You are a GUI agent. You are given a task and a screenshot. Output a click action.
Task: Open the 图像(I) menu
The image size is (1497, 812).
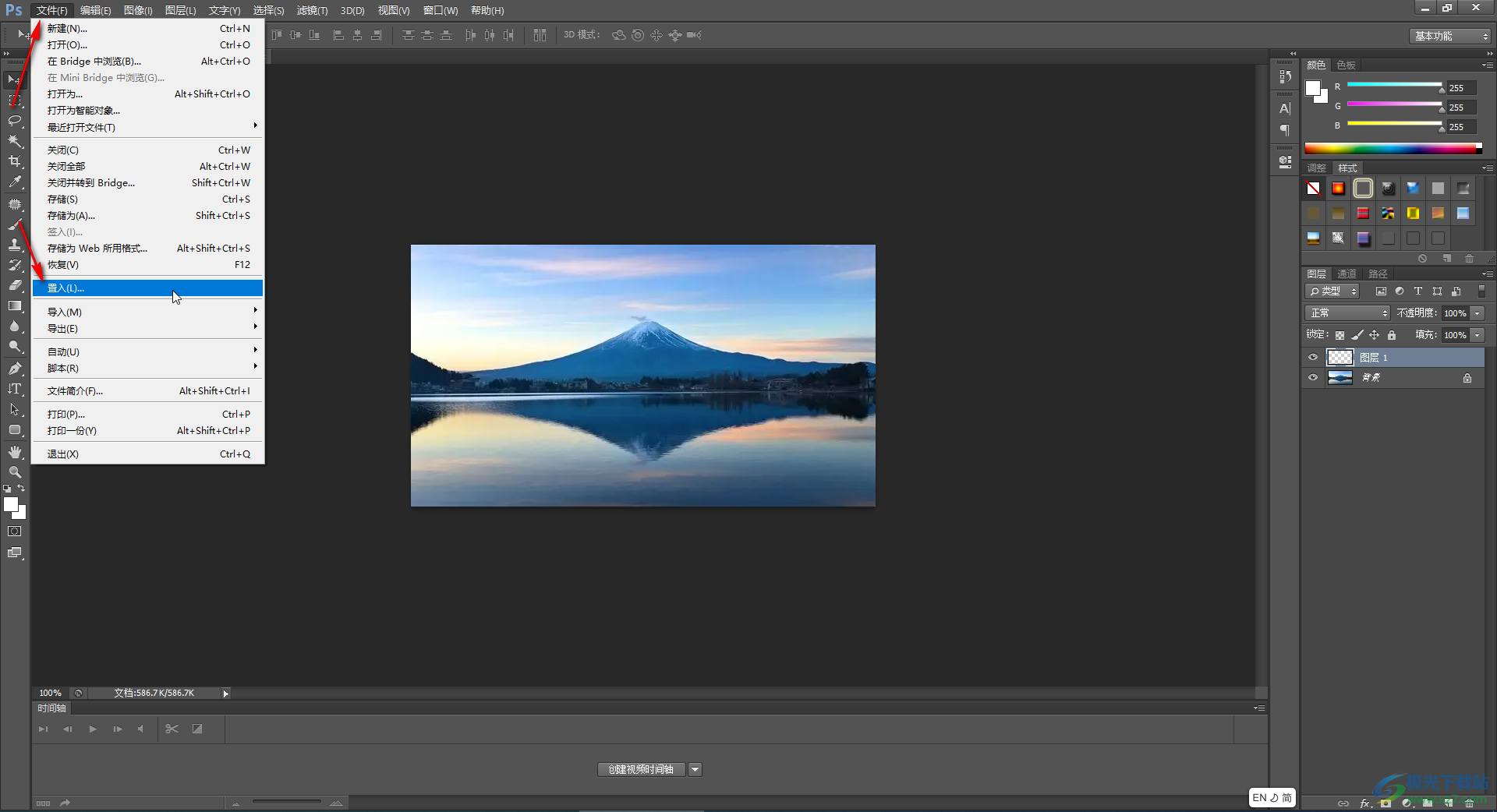(138, 10)
